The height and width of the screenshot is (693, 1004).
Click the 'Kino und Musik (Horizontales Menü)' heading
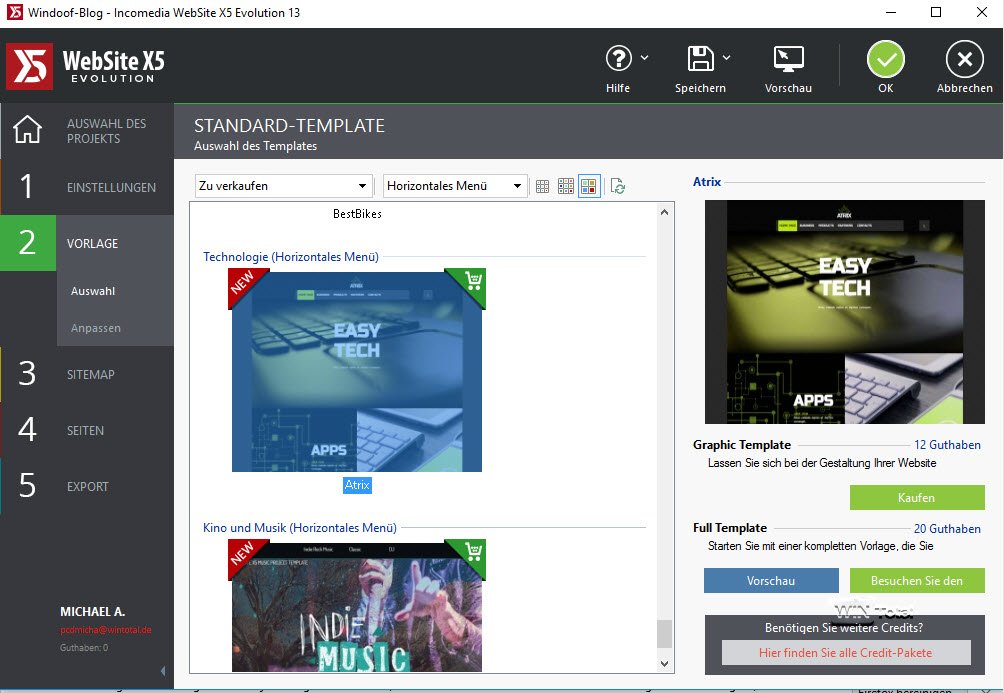[300, 528]
